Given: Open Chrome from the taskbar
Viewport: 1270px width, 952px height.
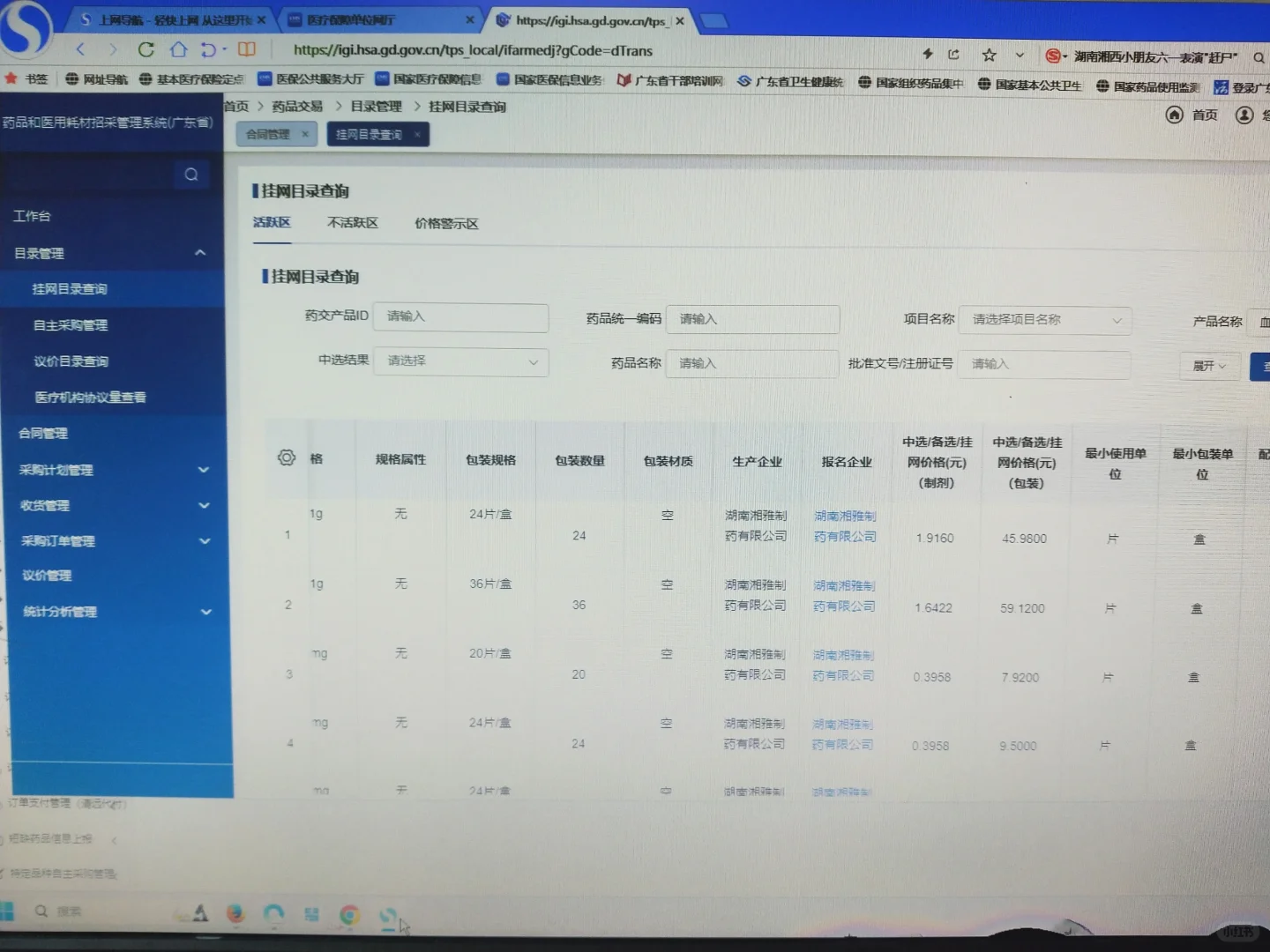Looking at the screenshot, I should (x=350, y=916).
